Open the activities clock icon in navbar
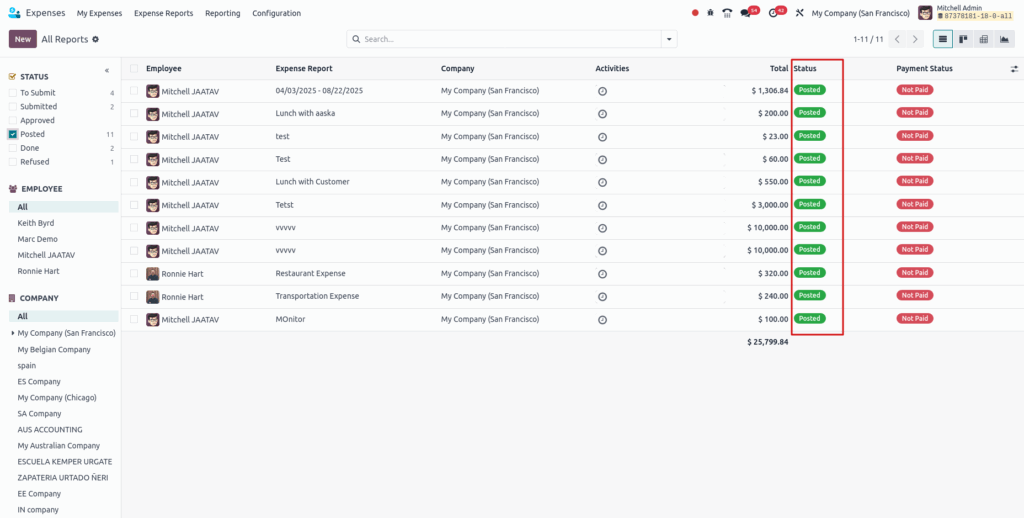1024x518 pixels. click(x=773, y=13)
